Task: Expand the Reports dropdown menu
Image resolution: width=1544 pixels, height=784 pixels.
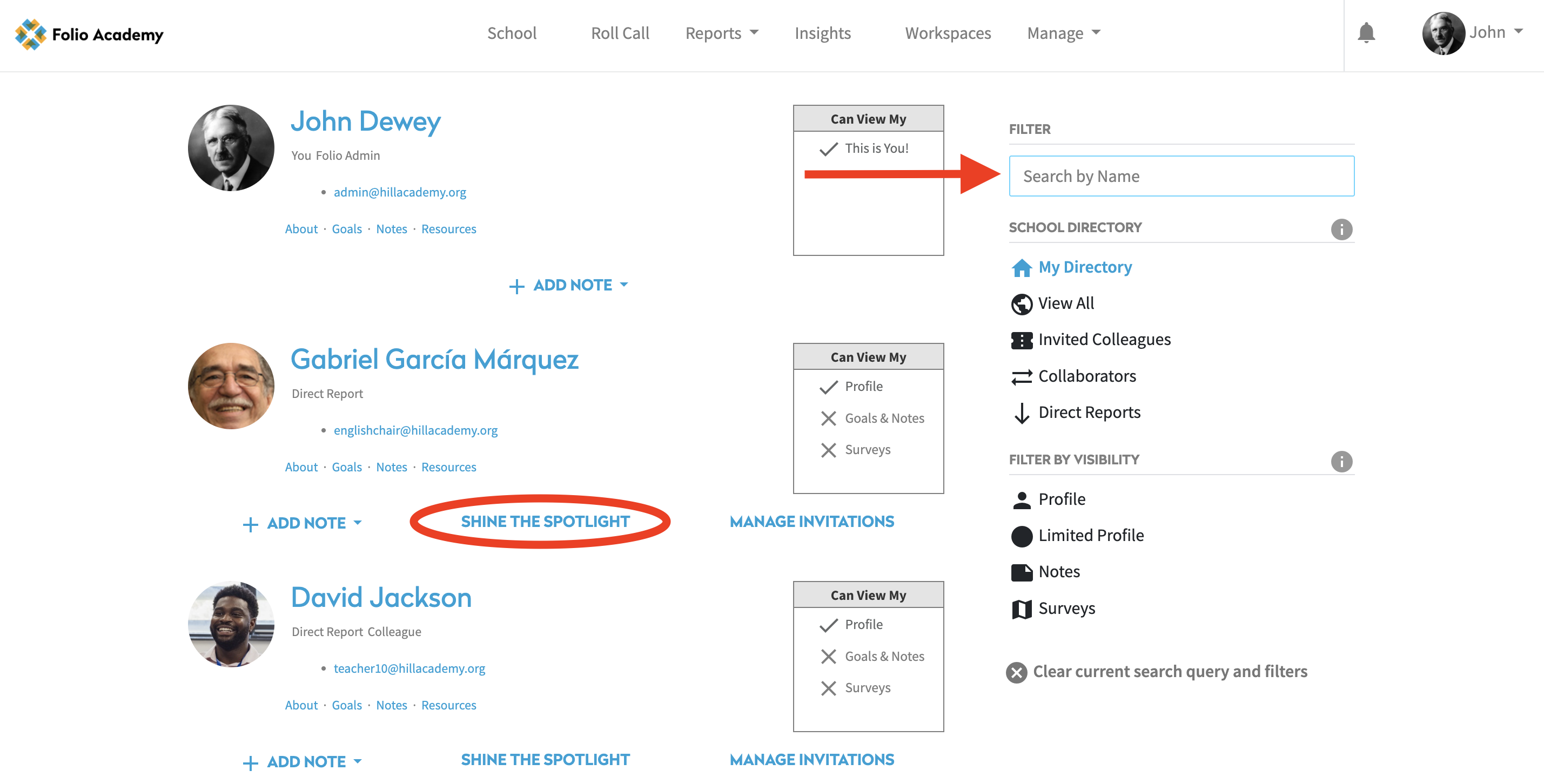Action: point(721,33)
